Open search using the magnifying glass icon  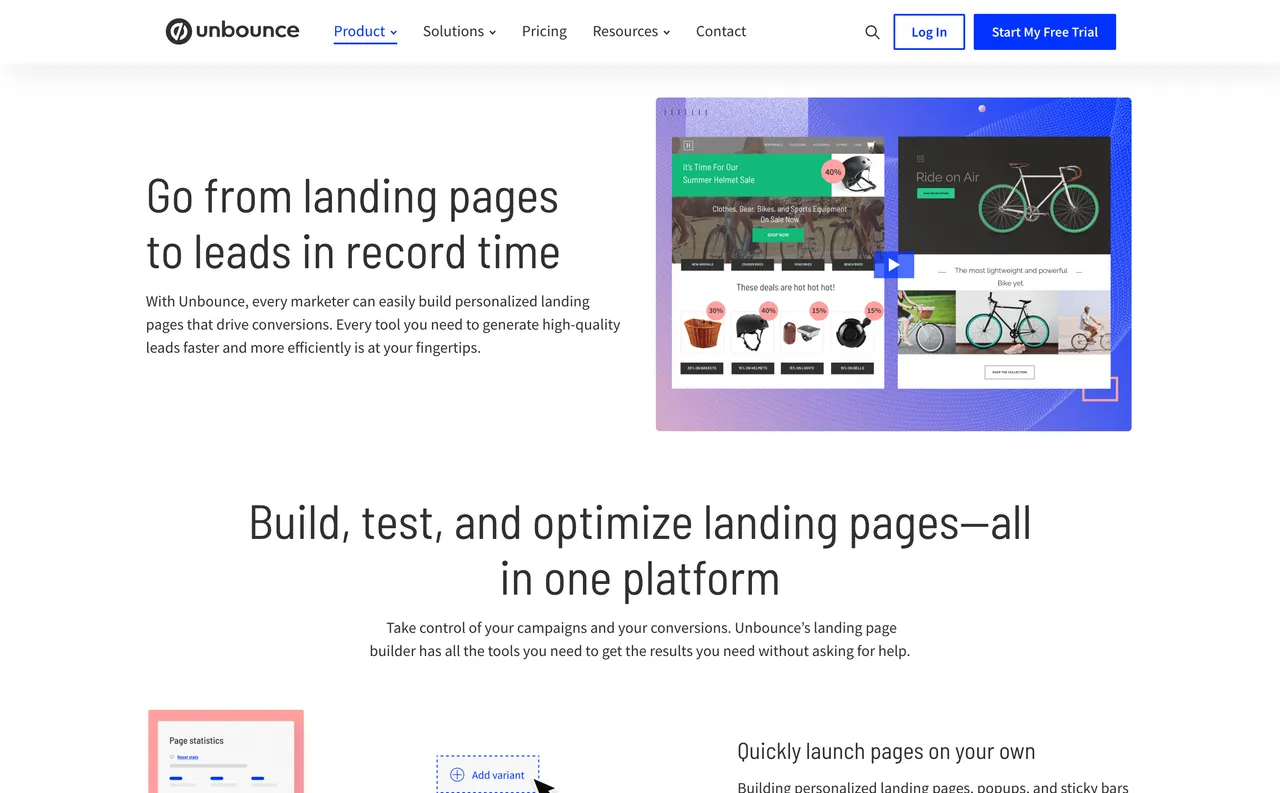point(872,32)
